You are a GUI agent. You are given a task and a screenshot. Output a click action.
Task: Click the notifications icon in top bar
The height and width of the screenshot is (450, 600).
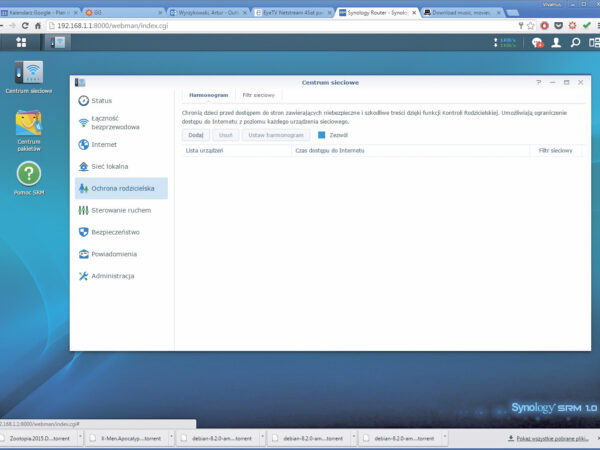pyautogui.click(x=537, y=43)
